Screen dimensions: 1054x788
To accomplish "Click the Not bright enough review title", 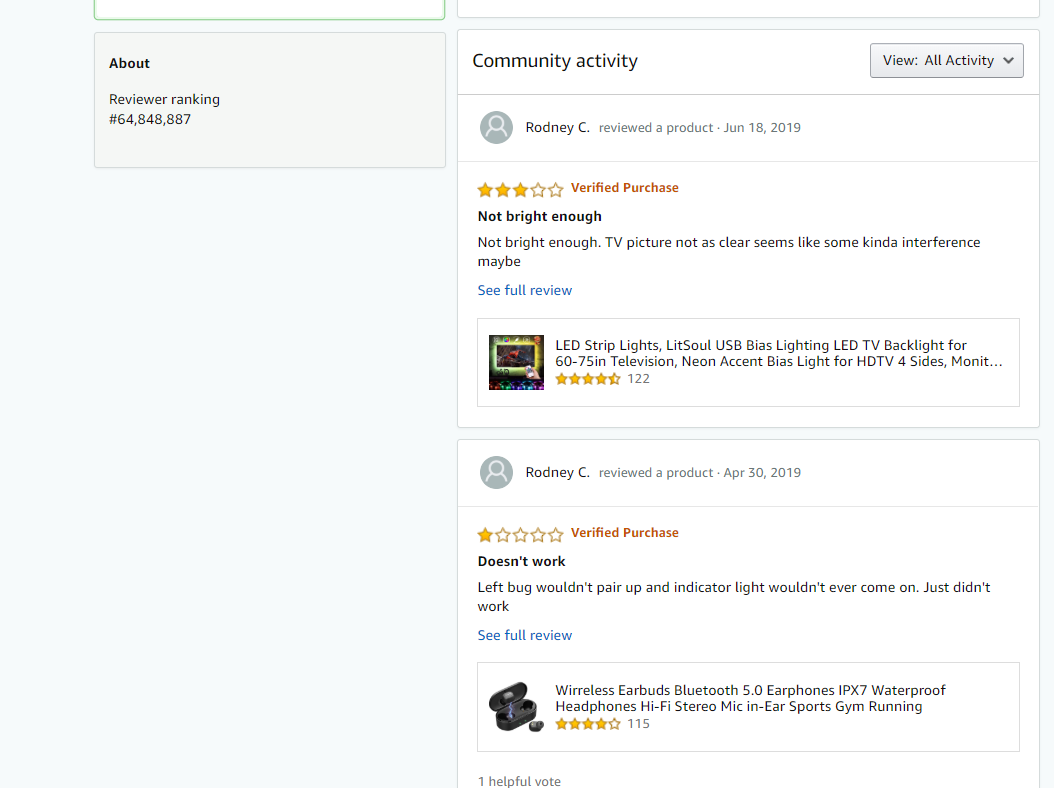I will pyautogui.click(x=540, y=216).
